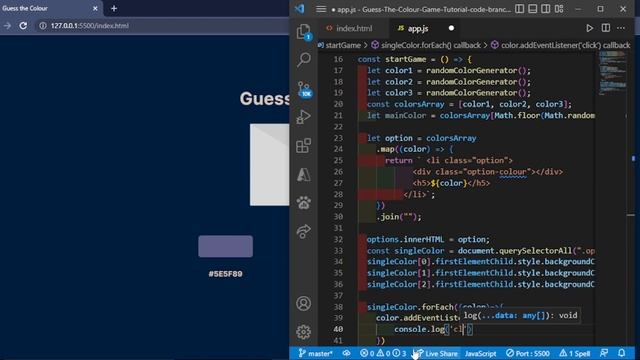Click the Guess heading on the page
The image size is (640, 360).
click(264, 98)
